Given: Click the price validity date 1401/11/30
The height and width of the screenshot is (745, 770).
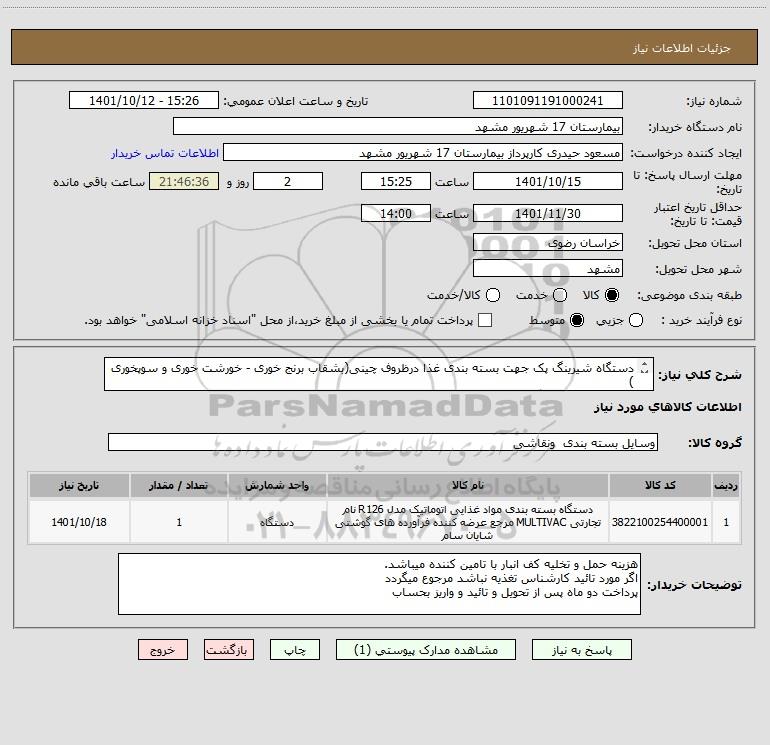Looking at the screenshot, I should 548,213.
